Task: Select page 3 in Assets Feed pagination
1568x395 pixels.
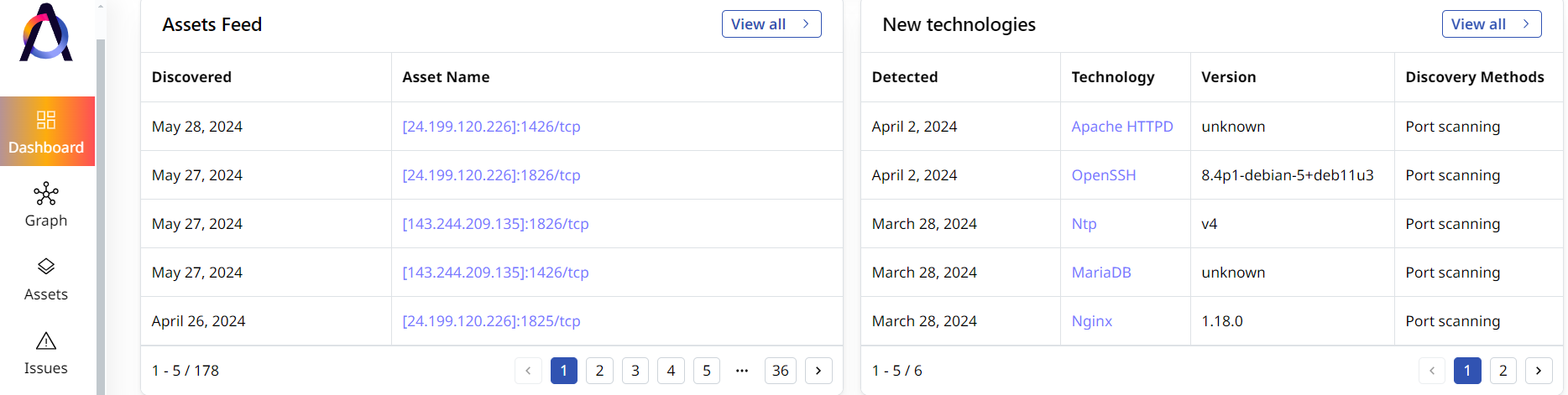Action: coord(635,371)
